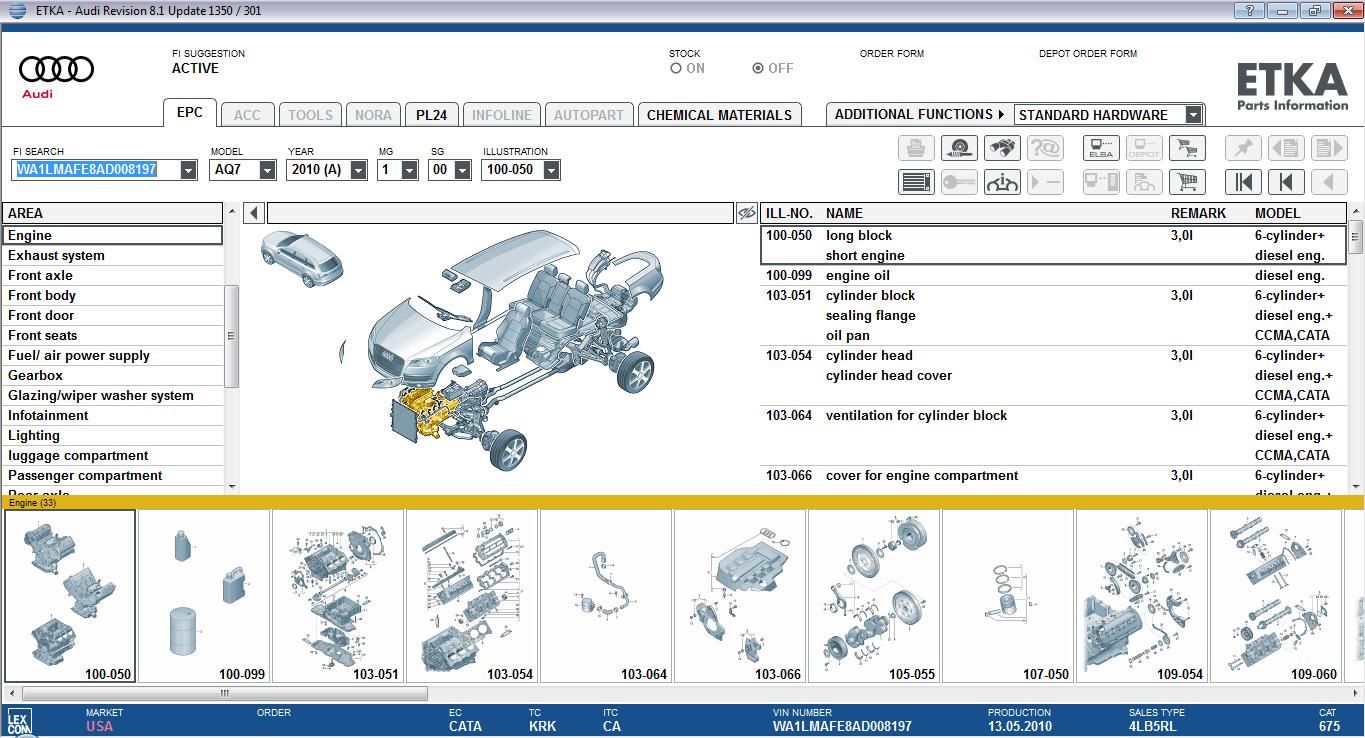The width and height of the screenshot is (1365, 738).
Task: Click the car with flag icon
Action: coord(1144,182)
